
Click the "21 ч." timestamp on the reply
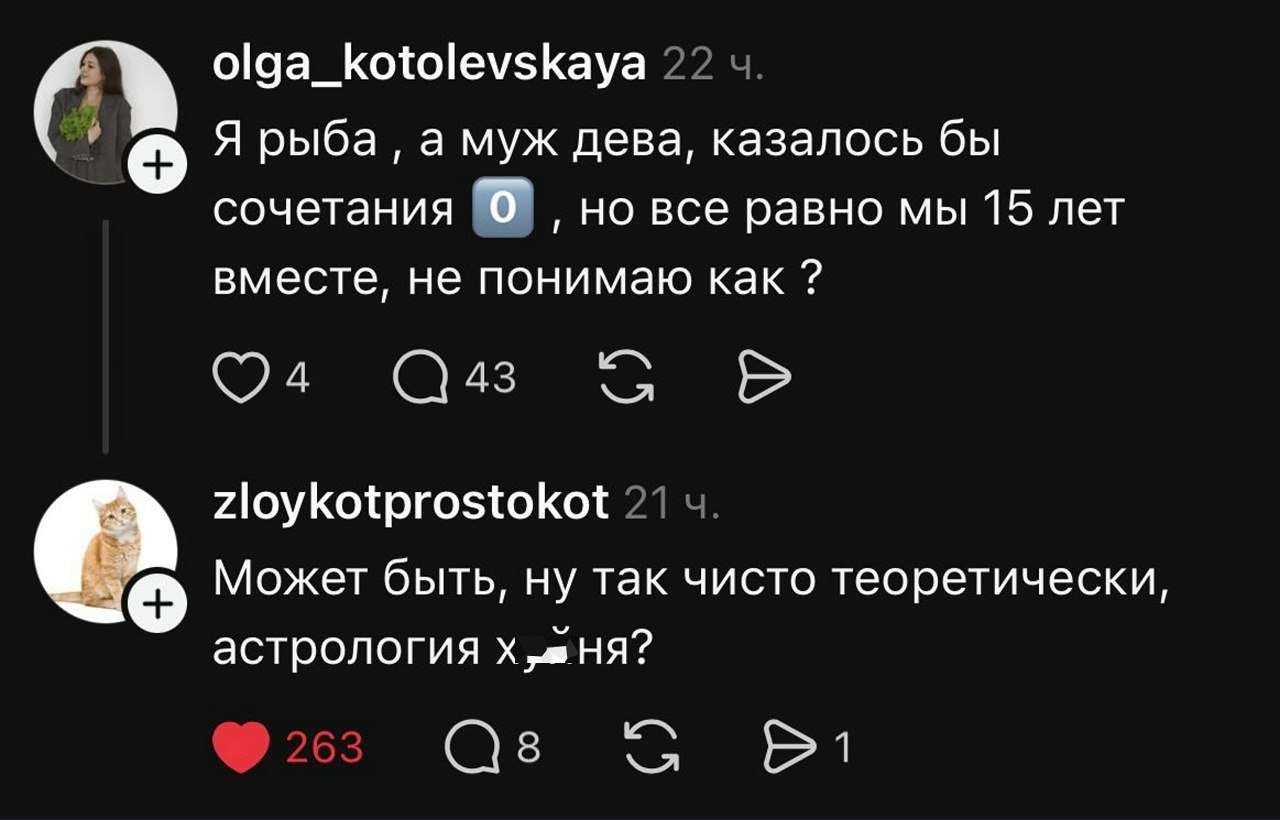[665, 504]
